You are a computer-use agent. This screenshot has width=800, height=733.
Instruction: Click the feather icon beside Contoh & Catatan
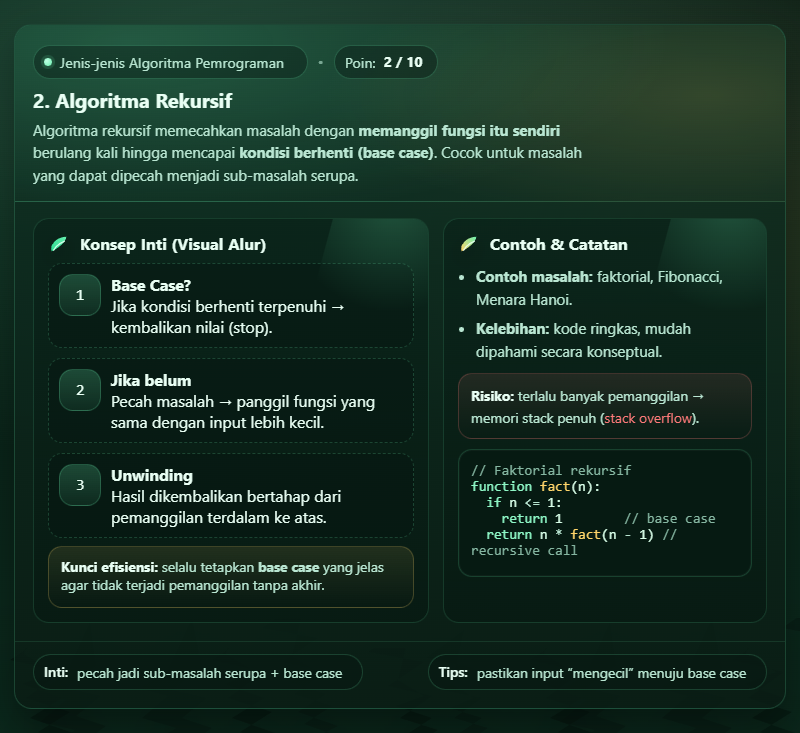click(468, 245)
